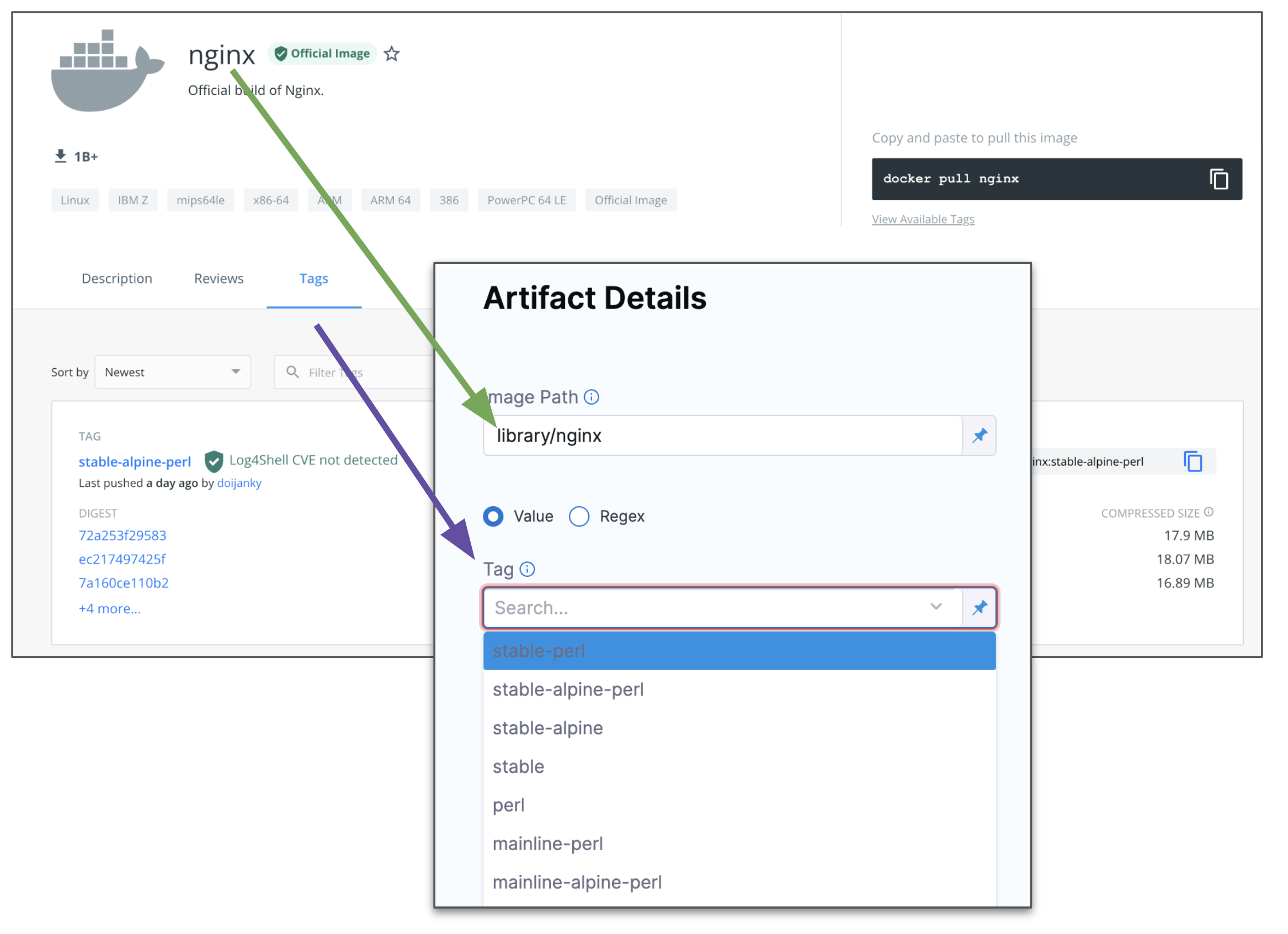Expand the Tag search dropdown chevron

(936, 607)
